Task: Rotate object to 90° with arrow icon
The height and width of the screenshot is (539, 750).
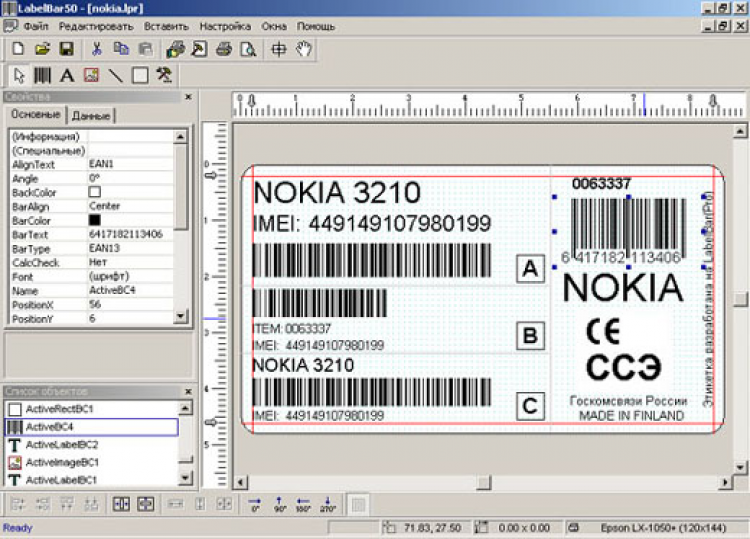Action: click(279, 505)
